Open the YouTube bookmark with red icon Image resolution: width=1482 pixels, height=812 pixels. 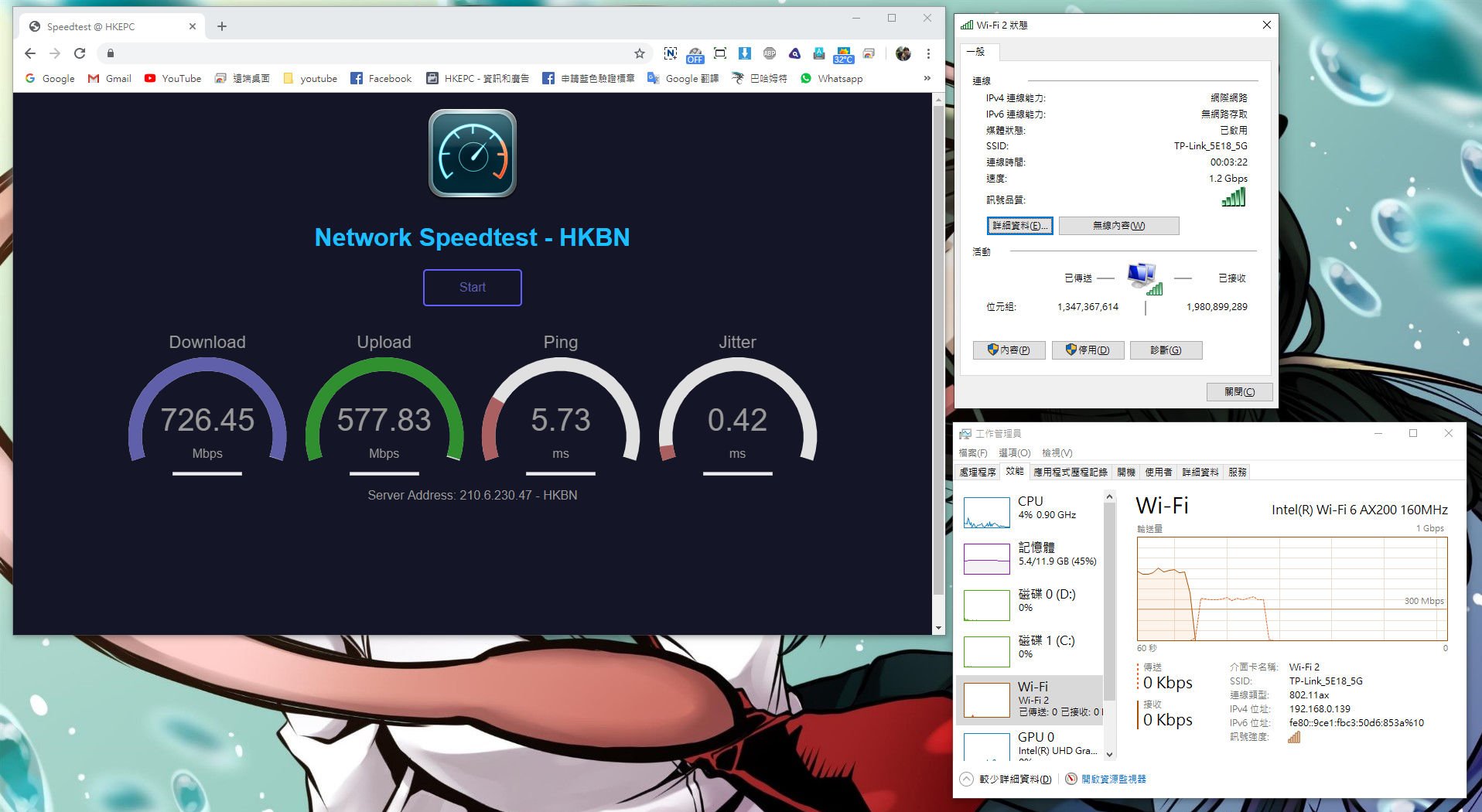(x=172, y=78)
